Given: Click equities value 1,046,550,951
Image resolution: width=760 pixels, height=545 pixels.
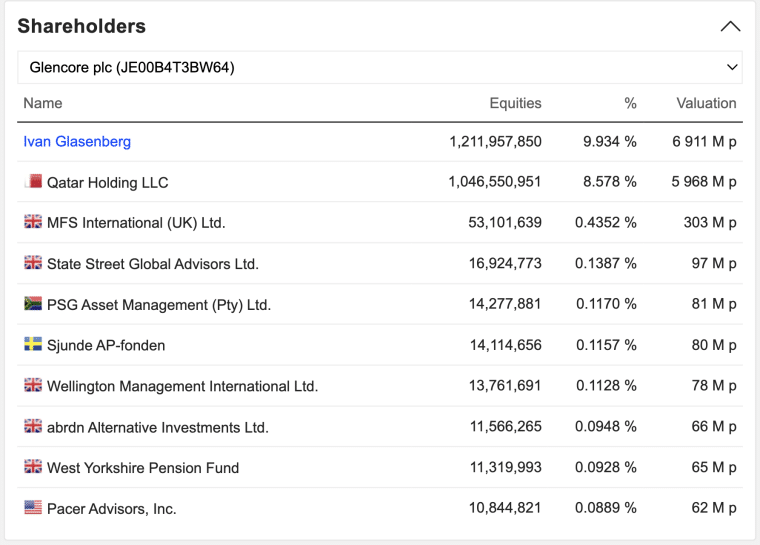Looking at the screenshot, I should pyautogui.click(x=495, y=182).
